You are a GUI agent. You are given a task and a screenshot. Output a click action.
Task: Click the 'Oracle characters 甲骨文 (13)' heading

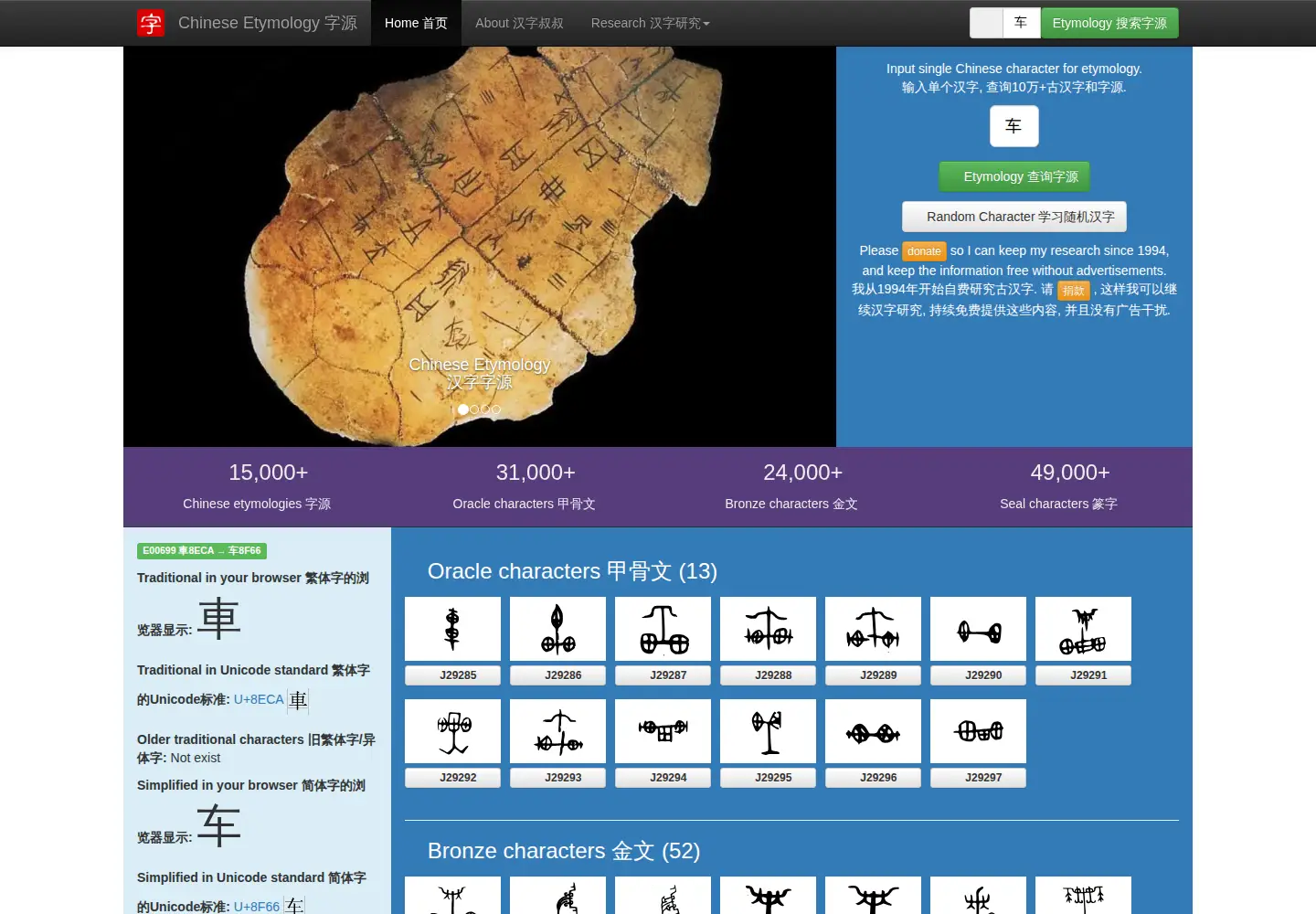572,571
